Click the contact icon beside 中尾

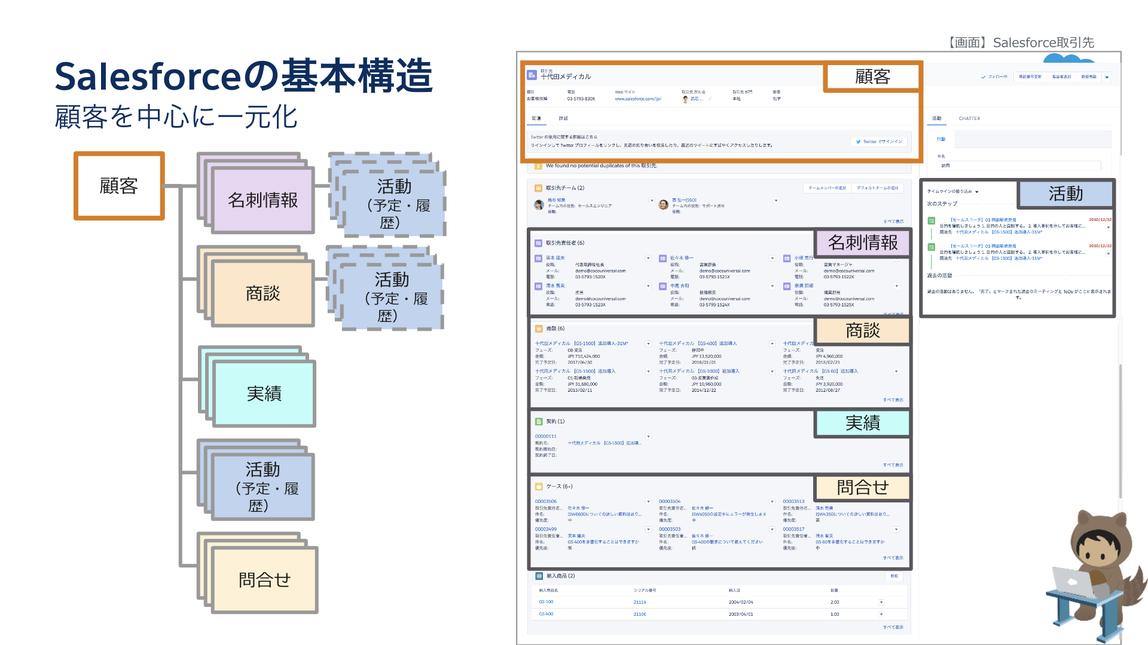coord(663,286)
